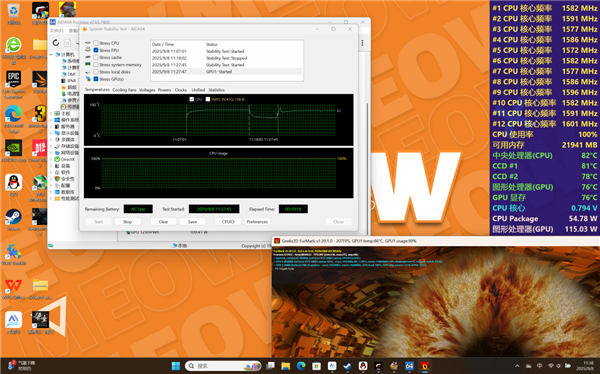The image size is (600, 374).
Task: Open the Statistics tab
Action: coord(217,90)
